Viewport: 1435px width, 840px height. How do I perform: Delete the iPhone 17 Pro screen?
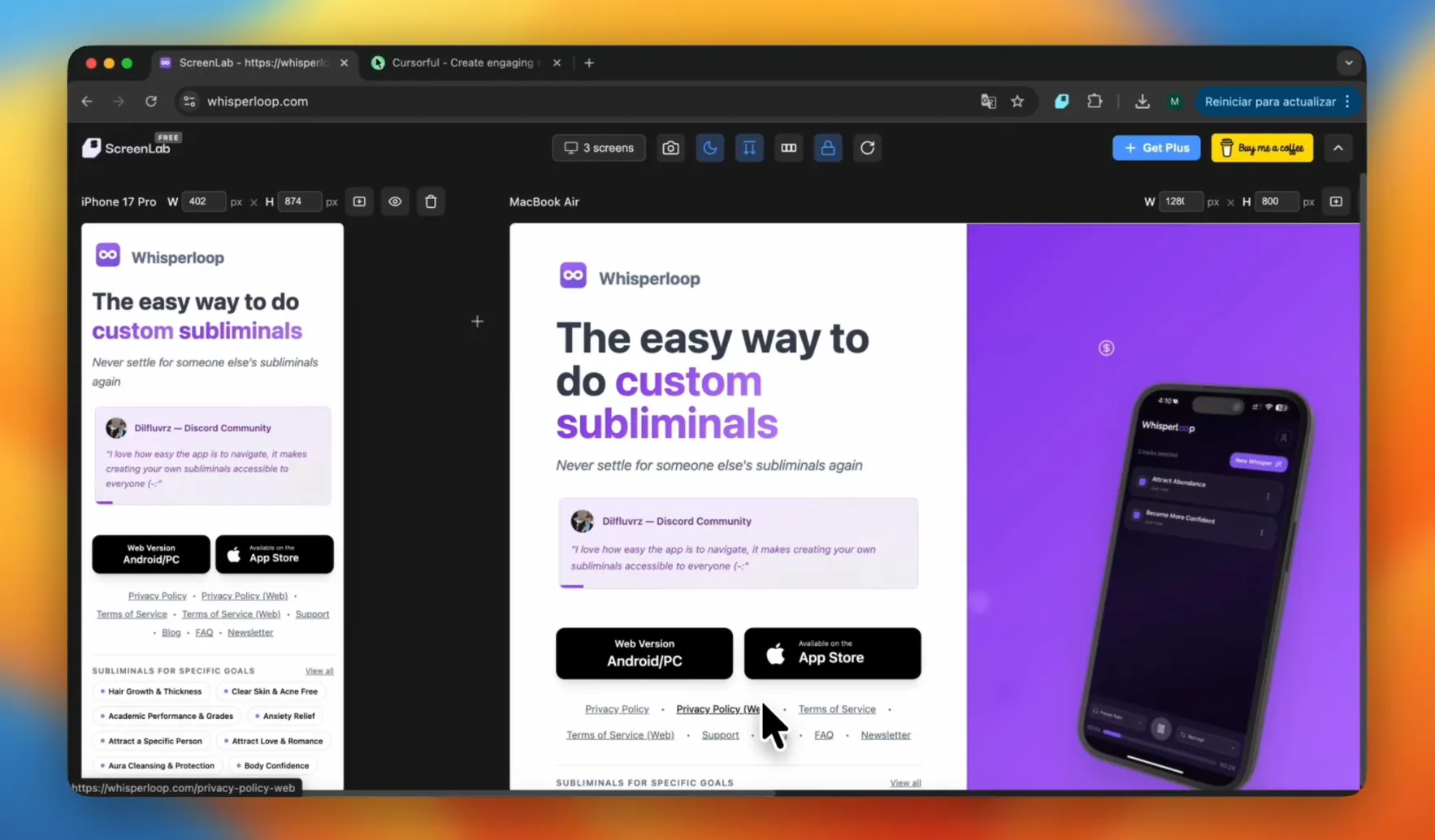pos(431,201)
